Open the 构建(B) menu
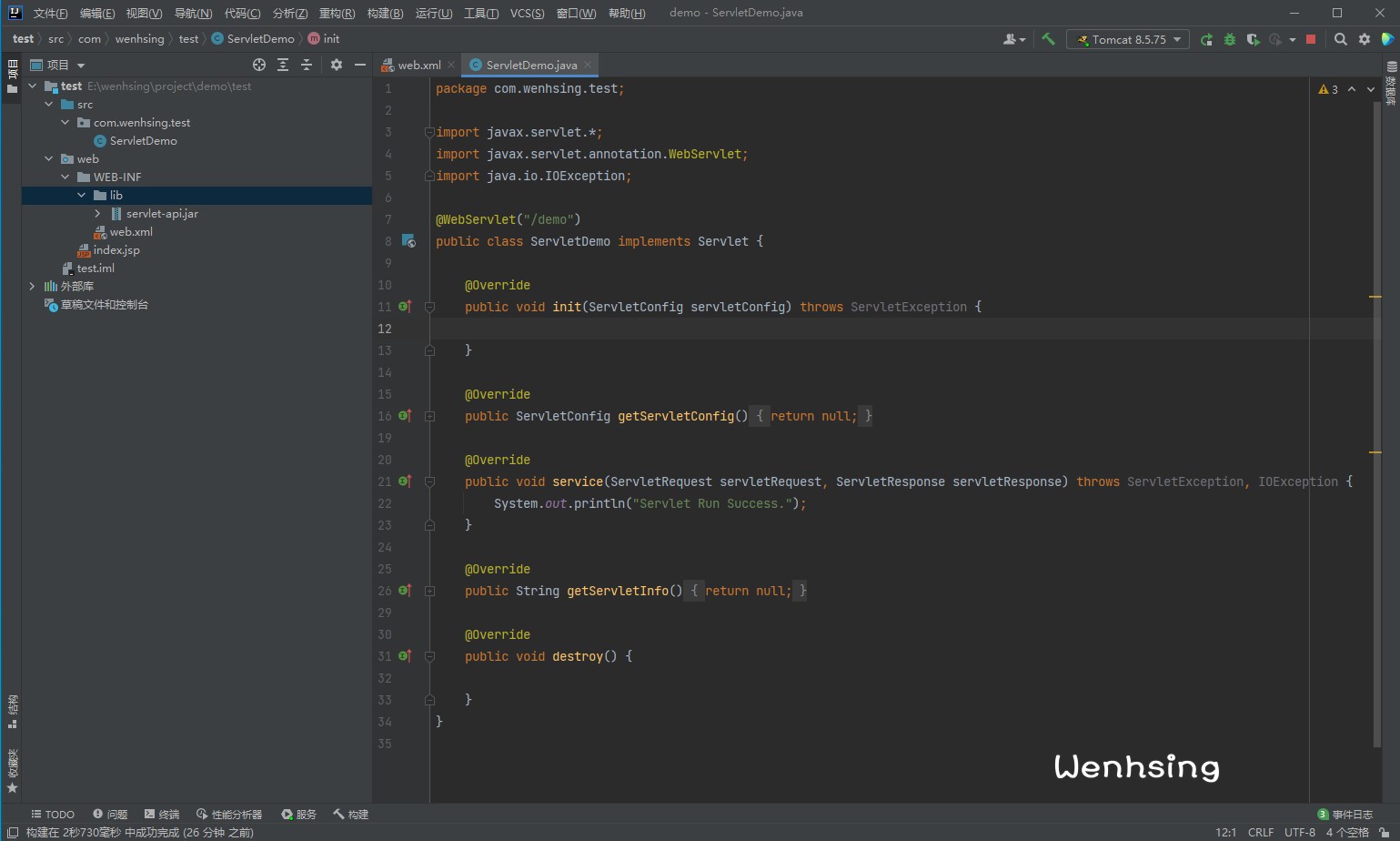This screenshot has width=1400, height=841. (x=385, y=13)
